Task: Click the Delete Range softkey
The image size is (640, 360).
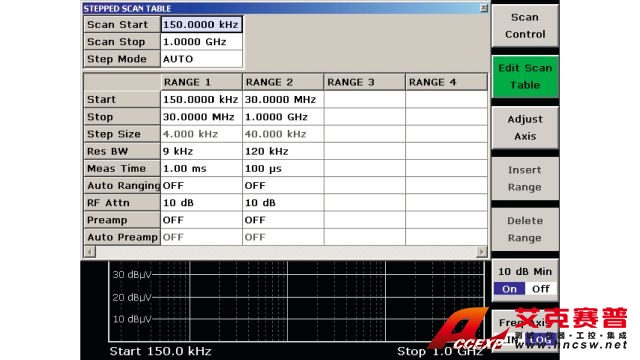Action: pos(525,229)
